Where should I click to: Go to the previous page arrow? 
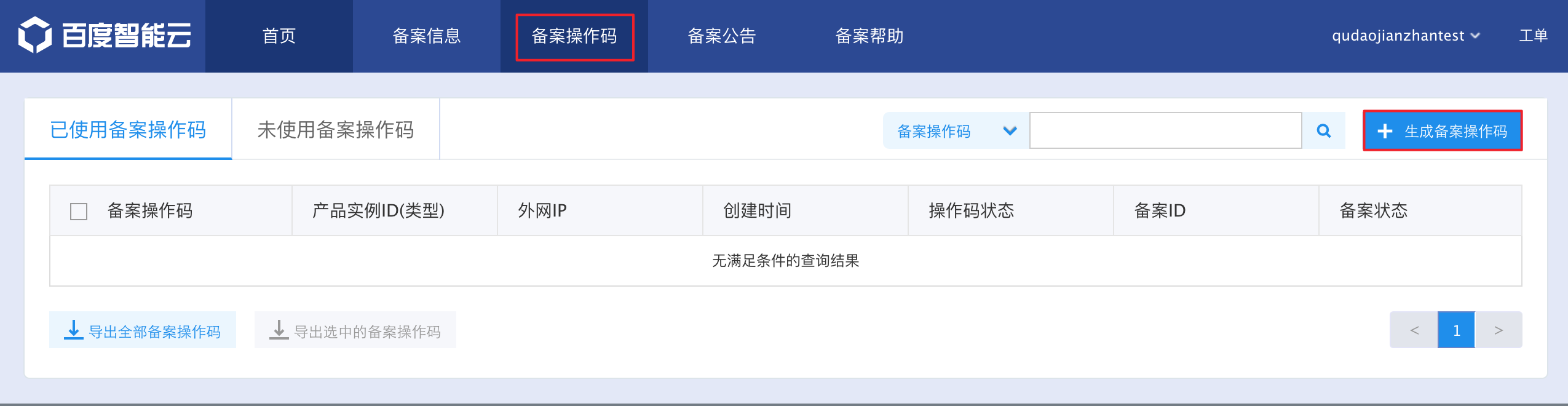tap(1414, 330)
